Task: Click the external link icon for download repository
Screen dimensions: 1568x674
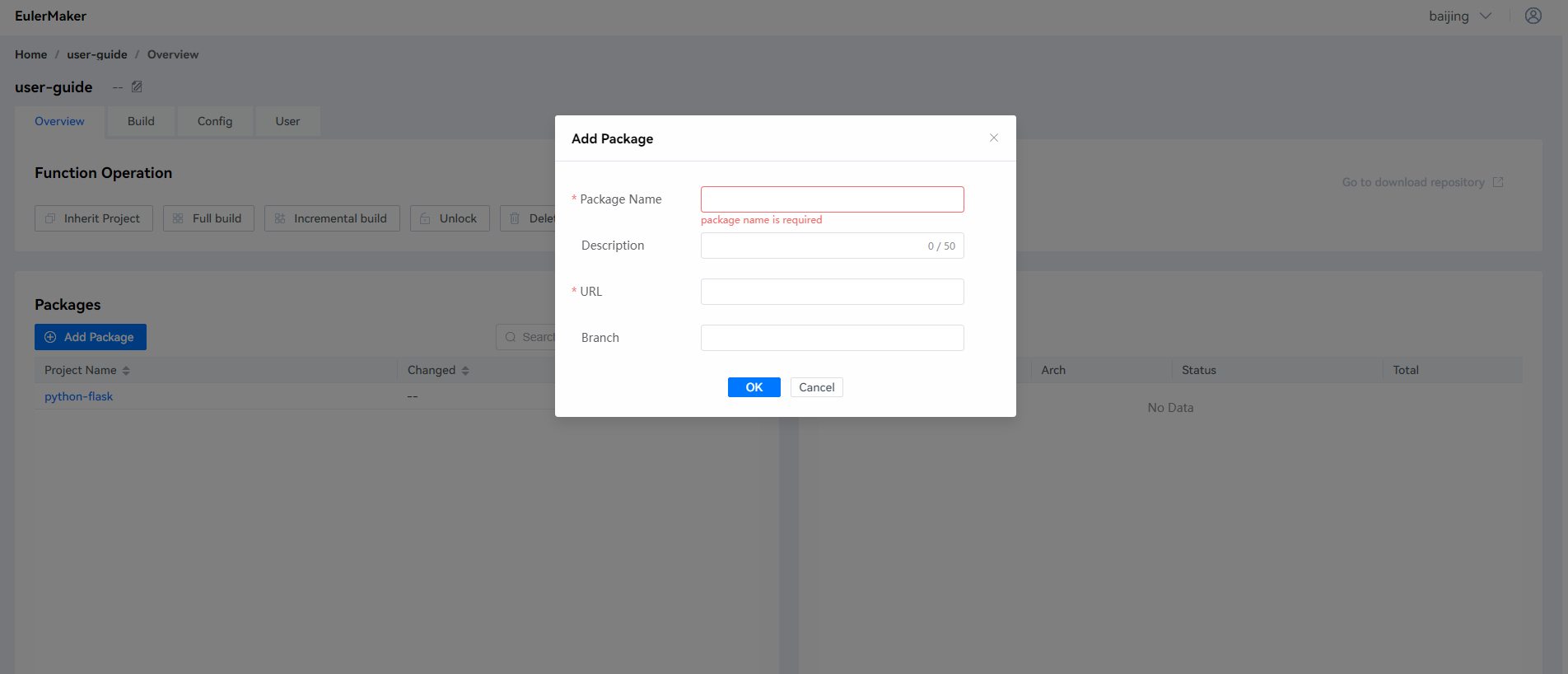Action: pyautogui.click(x=1498, y=182)
